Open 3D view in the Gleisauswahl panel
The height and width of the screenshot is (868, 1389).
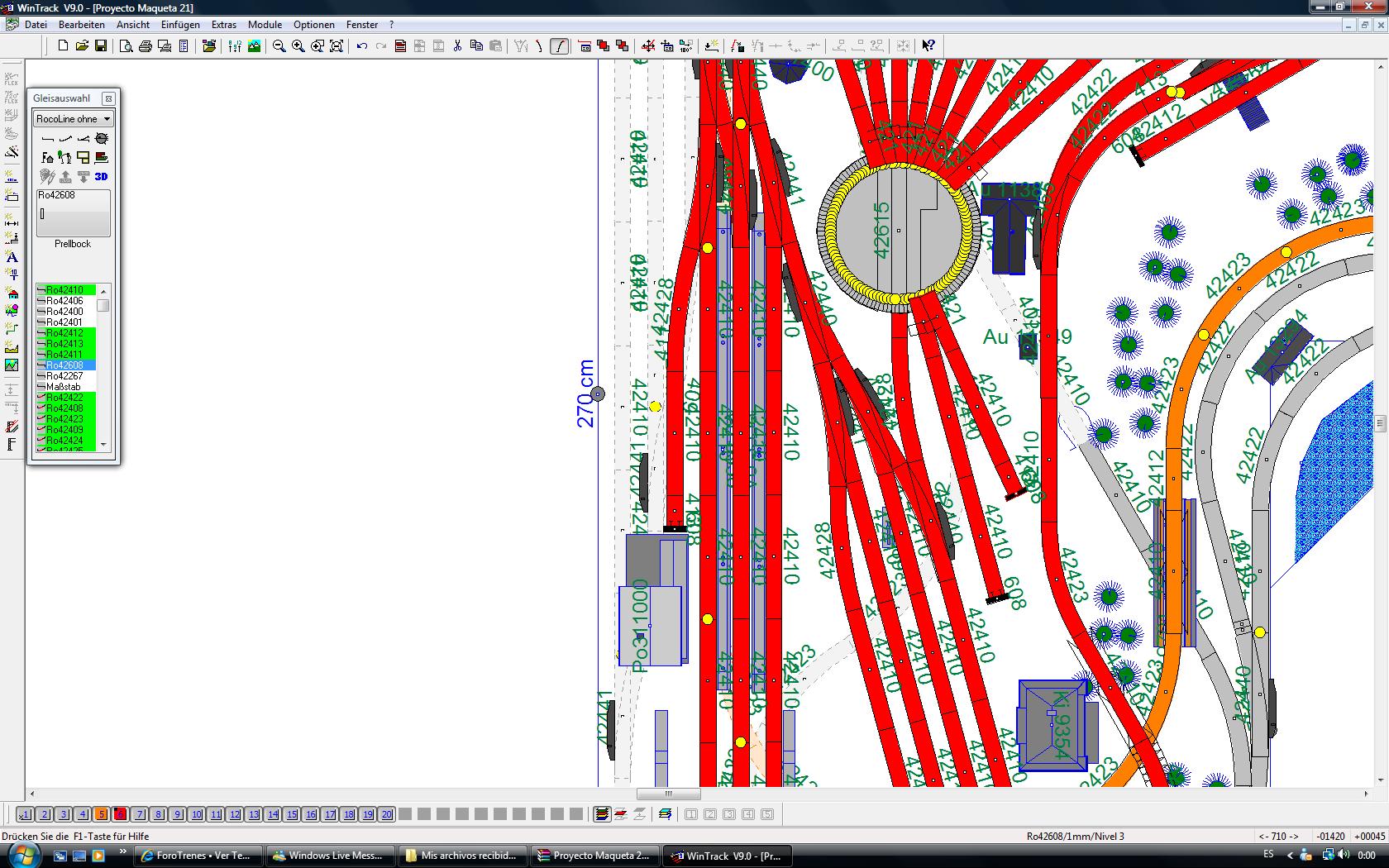[x=101, y=176]
